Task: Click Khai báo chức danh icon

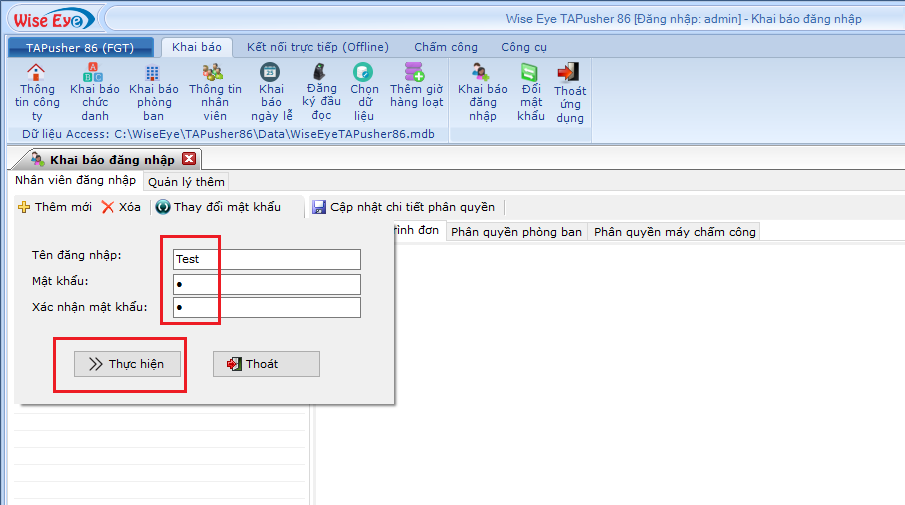Action: coord(94,73)
